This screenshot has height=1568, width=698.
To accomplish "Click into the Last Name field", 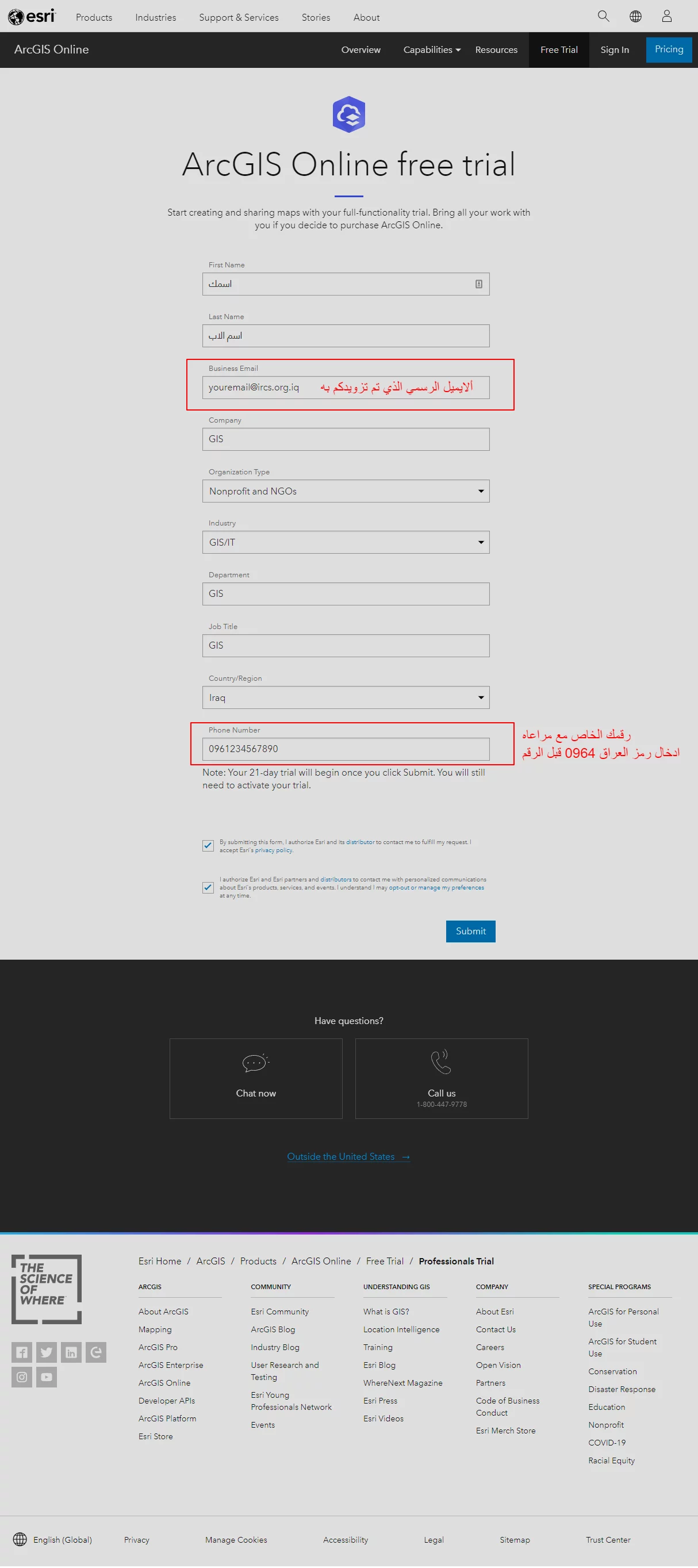I will 346,336.
